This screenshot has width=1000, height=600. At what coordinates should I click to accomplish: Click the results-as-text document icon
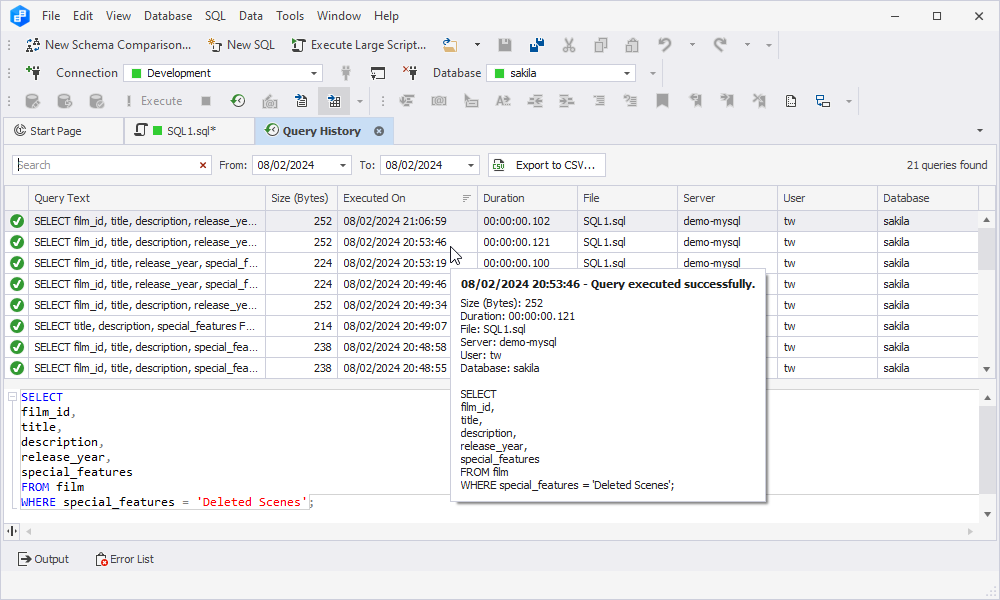301,101
